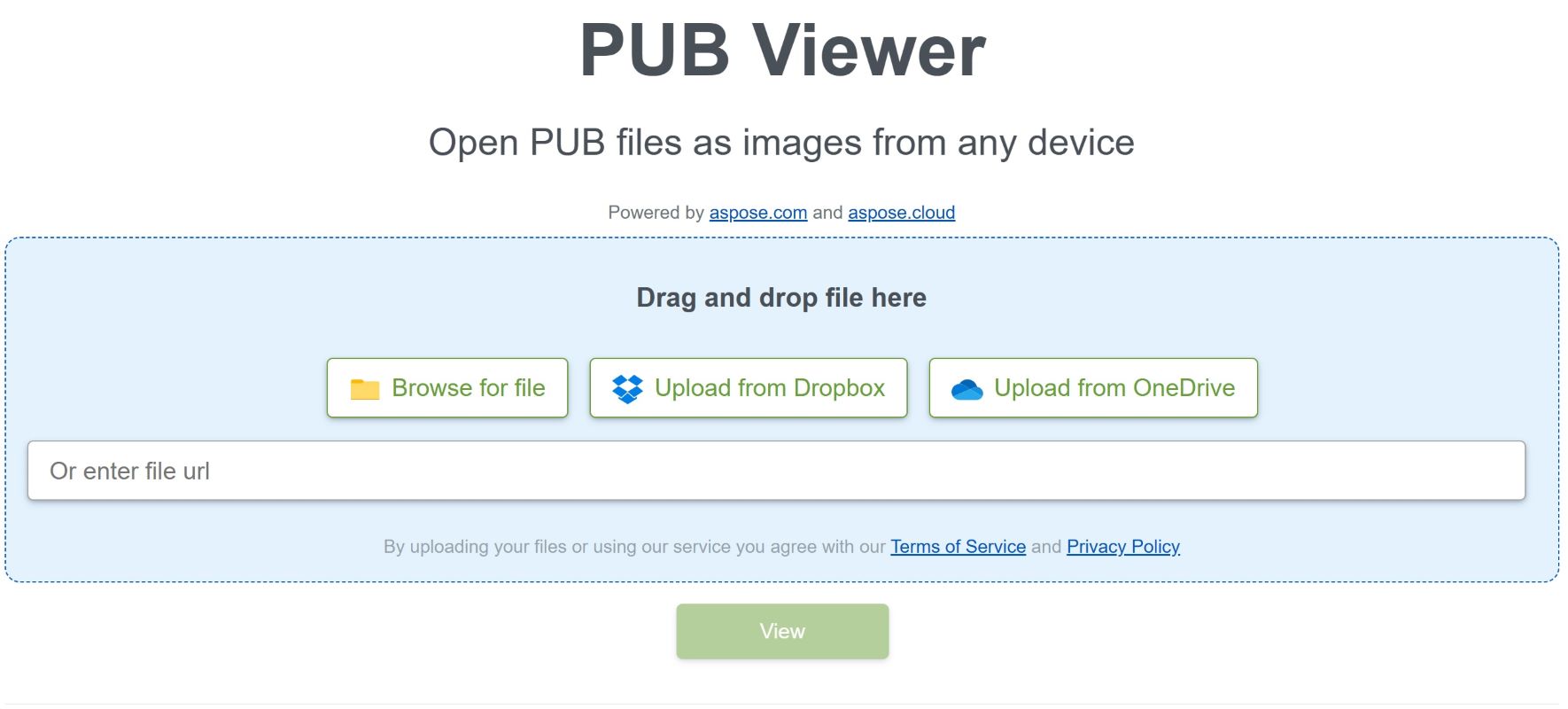Open the Privacy Policy link
Viewport: 1568px width, 709px height.
(1123, 547)
